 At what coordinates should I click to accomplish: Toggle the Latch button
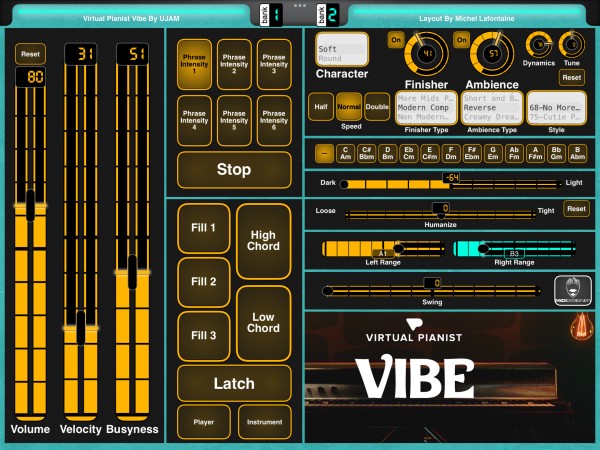[x=234, y=383]
